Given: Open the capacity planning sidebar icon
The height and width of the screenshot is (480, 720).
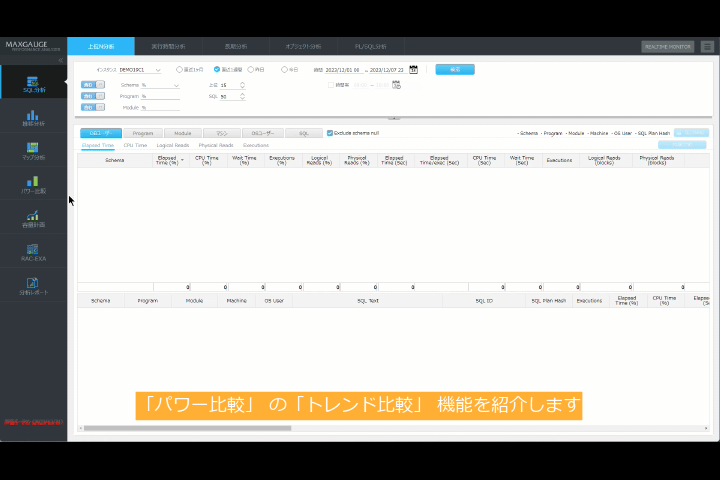Looking at the screenshot, I should pos(34,218).
